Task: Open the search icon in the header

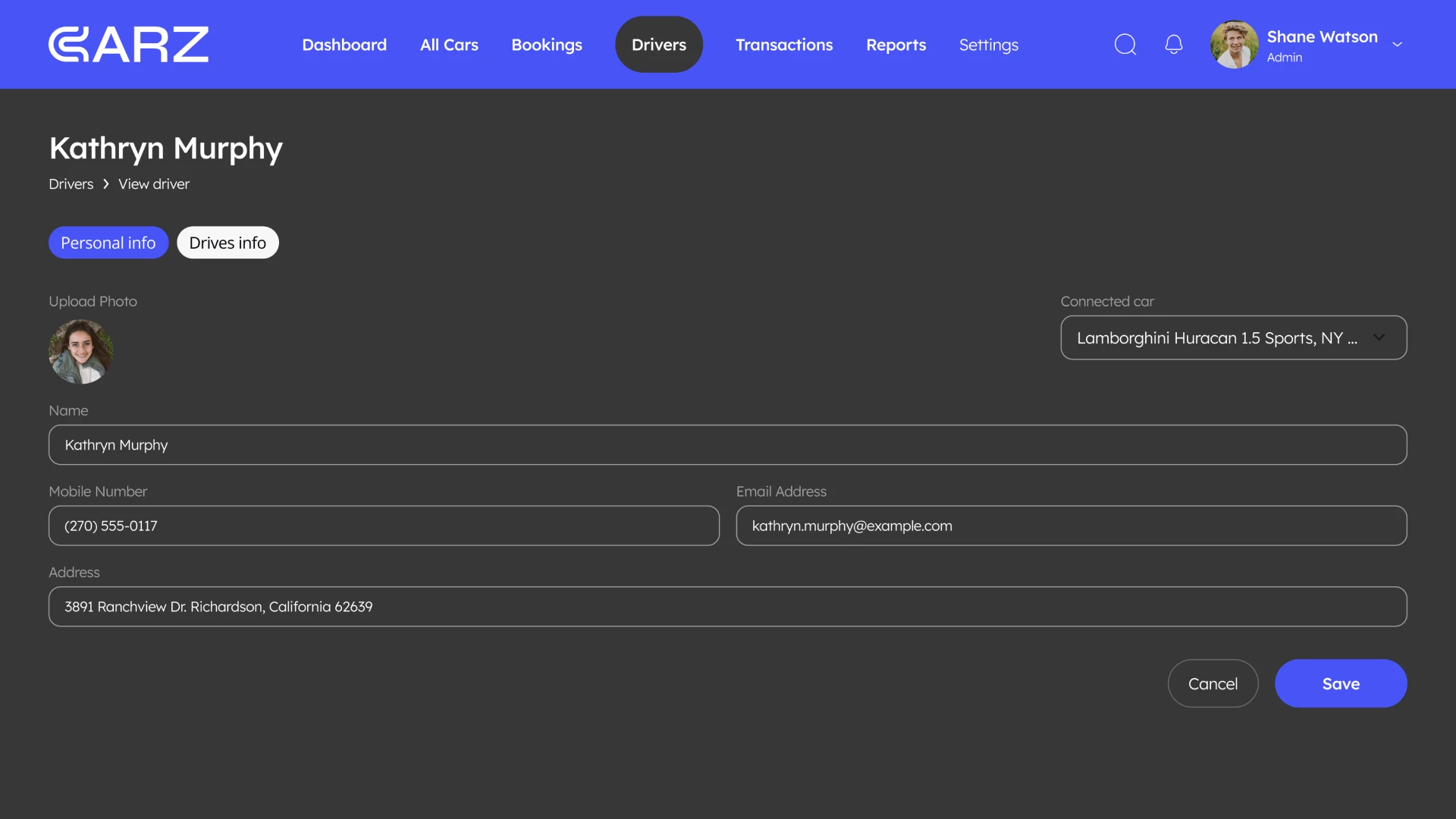Action: coord(1125,44)
